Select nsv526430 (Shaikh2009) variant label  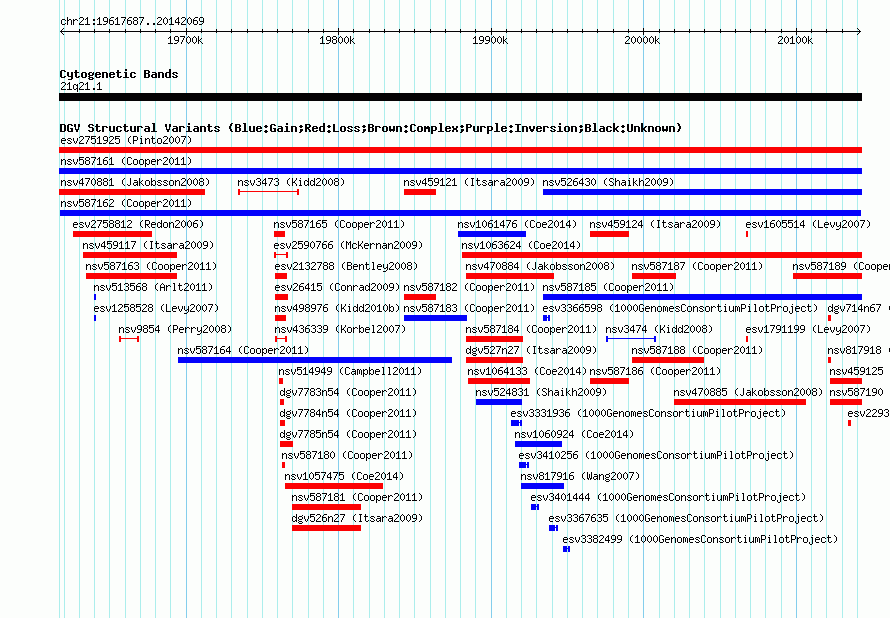pos(608,182)
